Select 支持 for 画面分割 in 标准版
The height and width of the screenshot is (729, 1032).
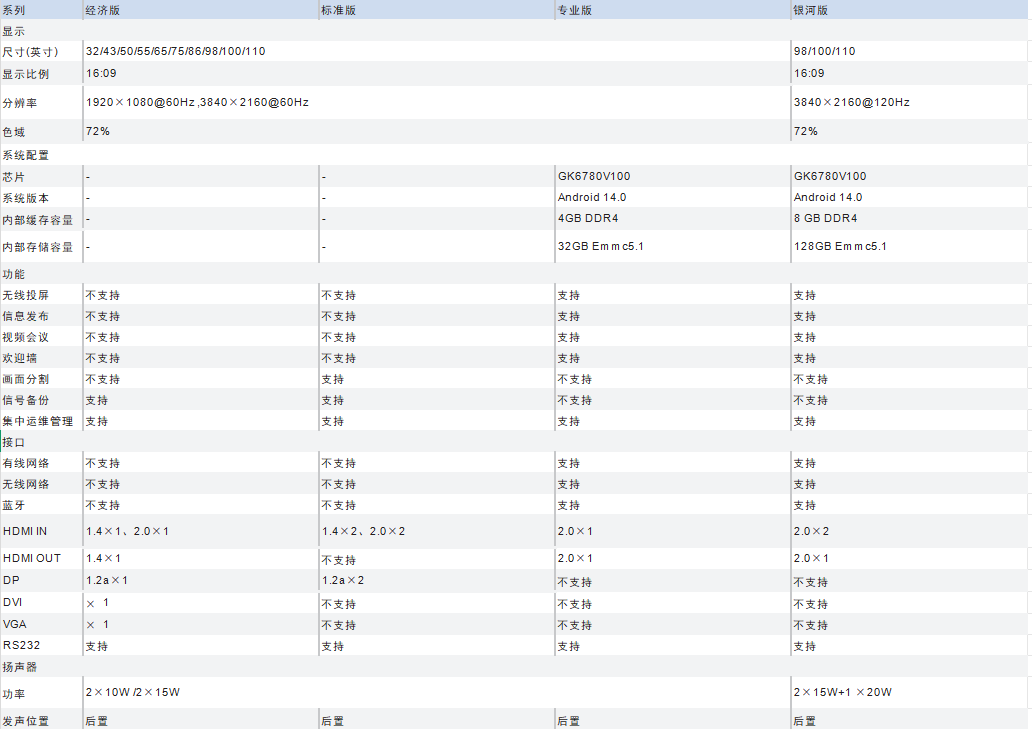coord(332,380)
